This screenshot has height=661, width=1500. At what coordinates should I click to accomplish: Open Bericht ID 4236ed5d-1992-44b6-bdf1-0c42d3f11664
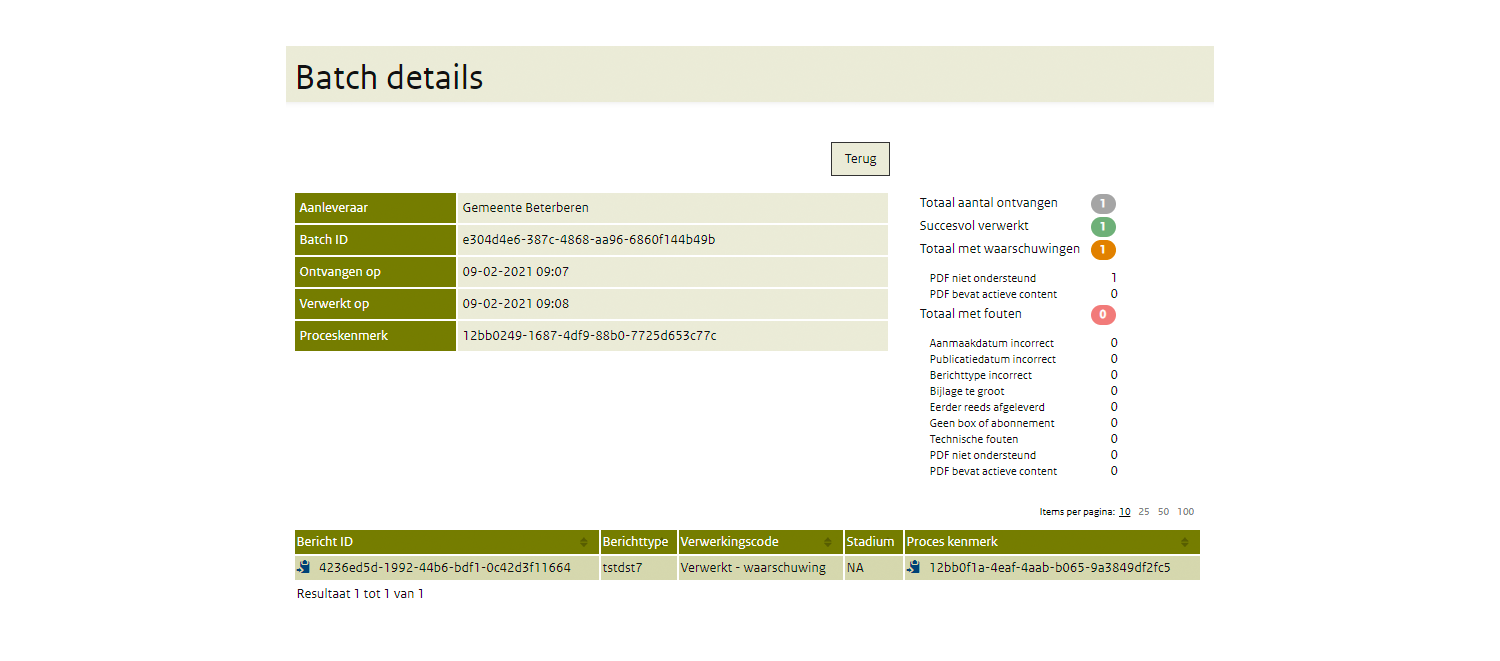[445, 568]
